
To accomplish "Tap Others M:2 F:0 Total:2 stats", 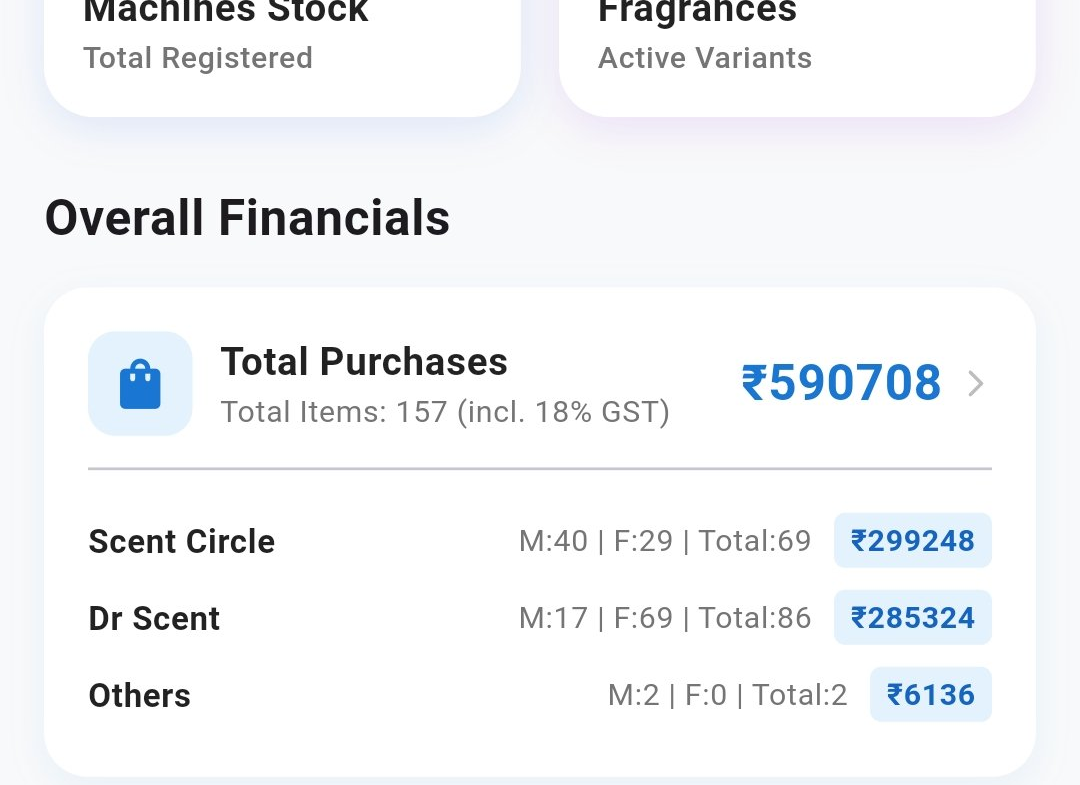I will pyautogui.click(x=727, y=695).
